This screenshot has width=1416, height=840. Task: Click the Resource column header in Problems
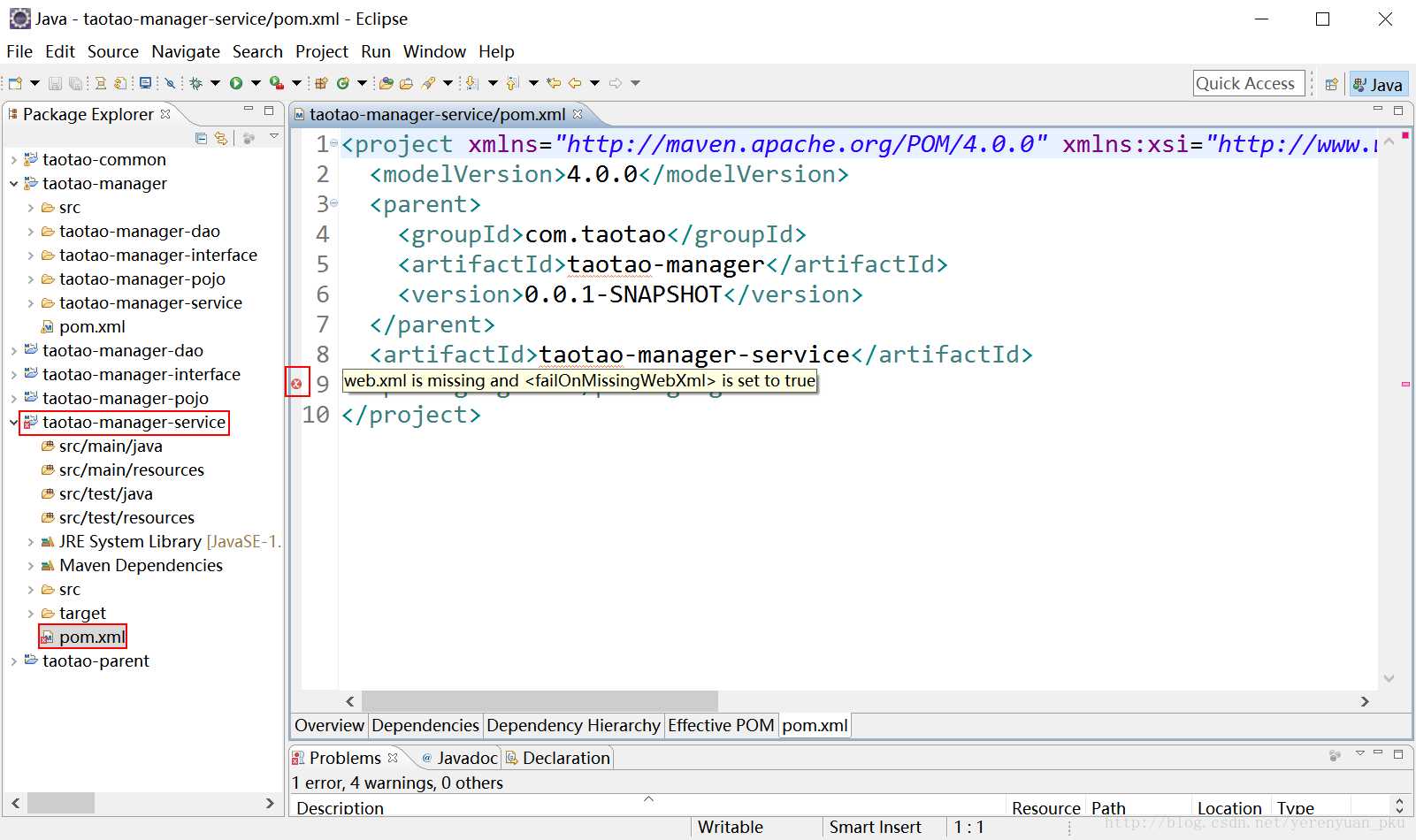[1046, 808]
